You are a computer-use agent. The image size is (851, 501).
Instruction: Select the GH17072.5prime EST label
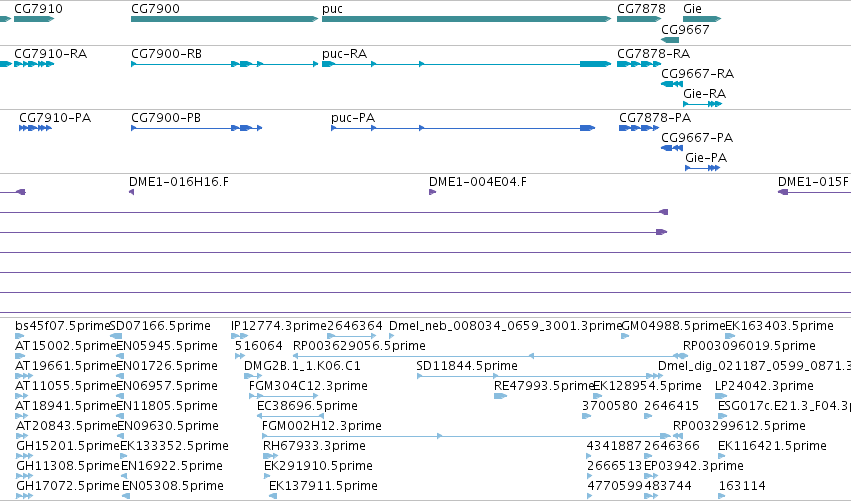68,486
